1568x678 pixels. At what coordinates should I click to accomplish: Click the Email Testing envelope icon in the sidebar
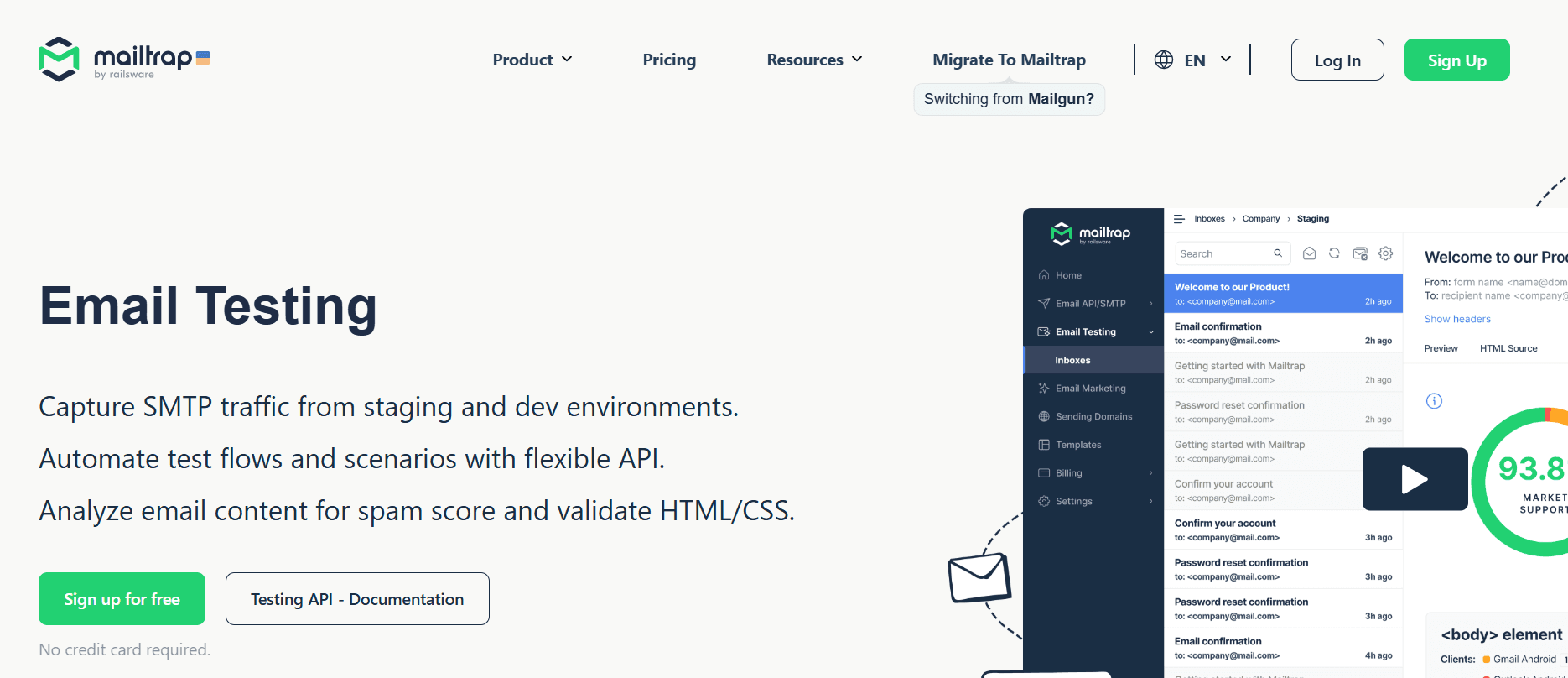pyautogui.click(x=1044, y=331)
